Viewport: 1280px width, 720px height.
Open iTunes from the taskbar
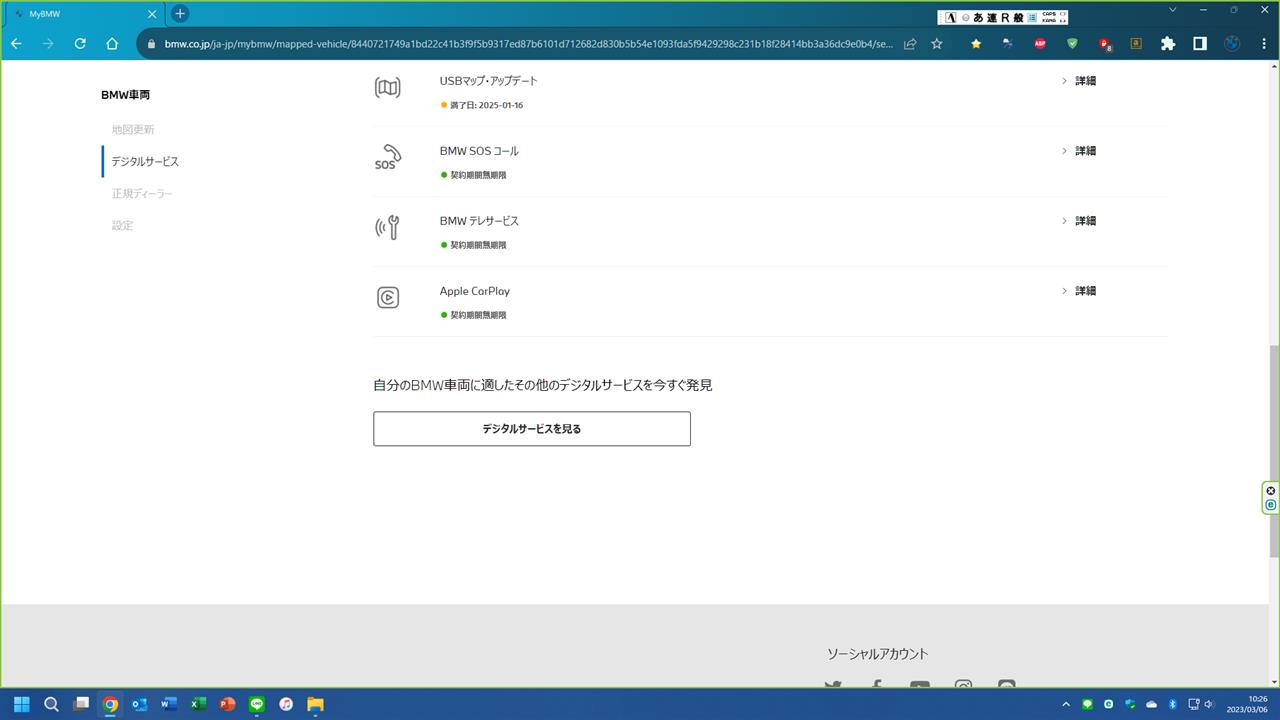pos(286,704)
